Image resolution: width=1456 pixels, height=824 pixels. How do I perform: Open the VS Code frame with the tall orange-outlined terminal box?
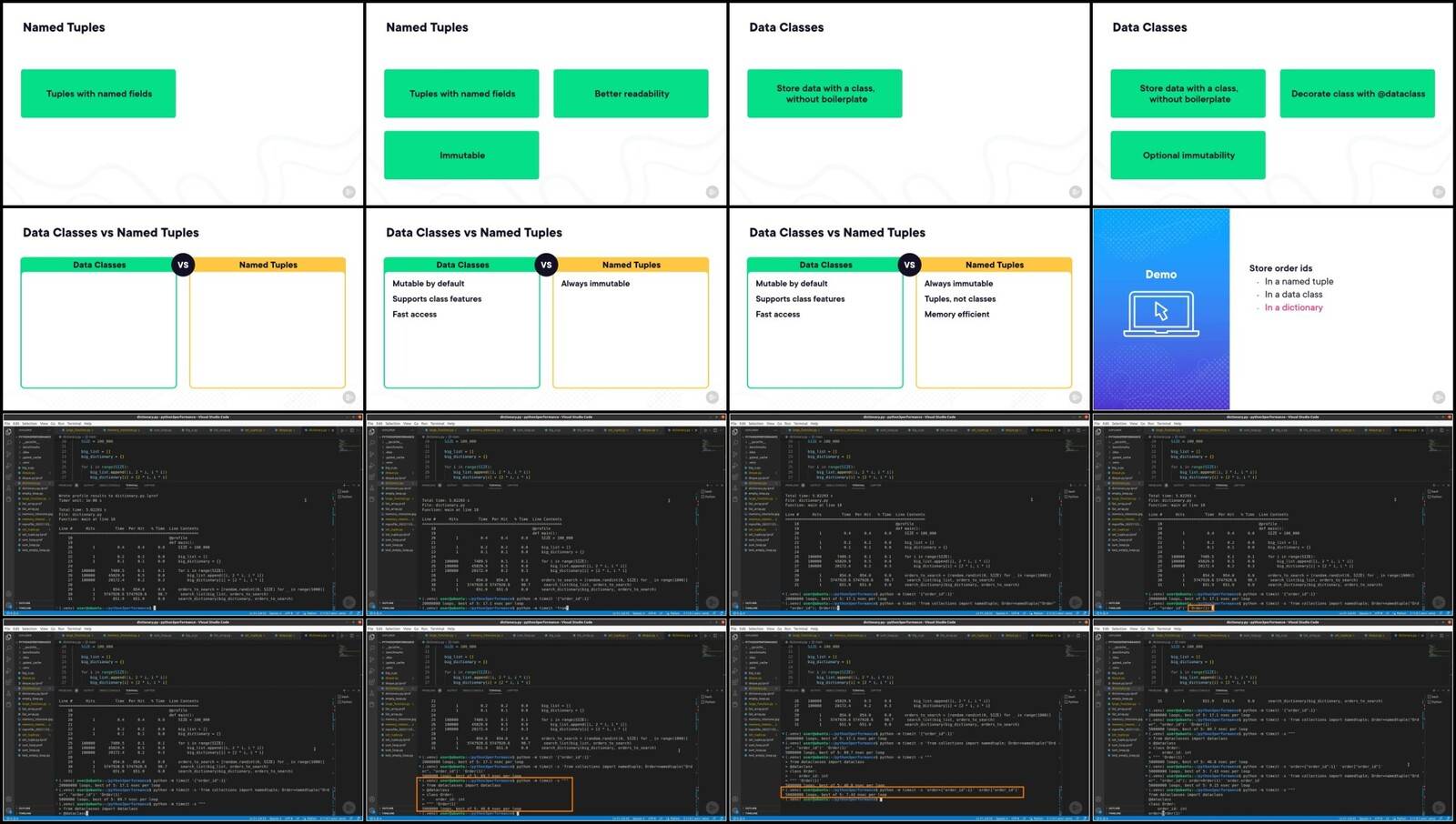pyautogui.click(x=545, y=721)
